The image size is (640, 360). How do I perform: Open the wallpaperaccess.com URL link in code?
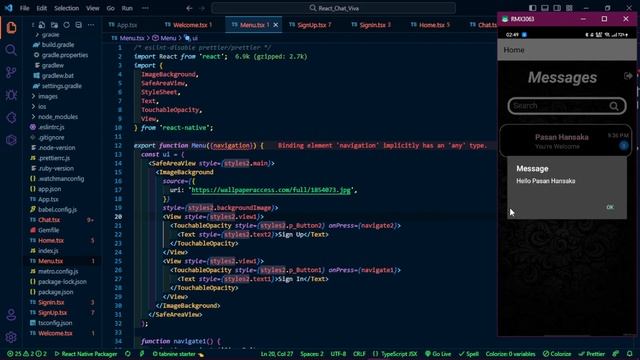click(x=271, y=190)
